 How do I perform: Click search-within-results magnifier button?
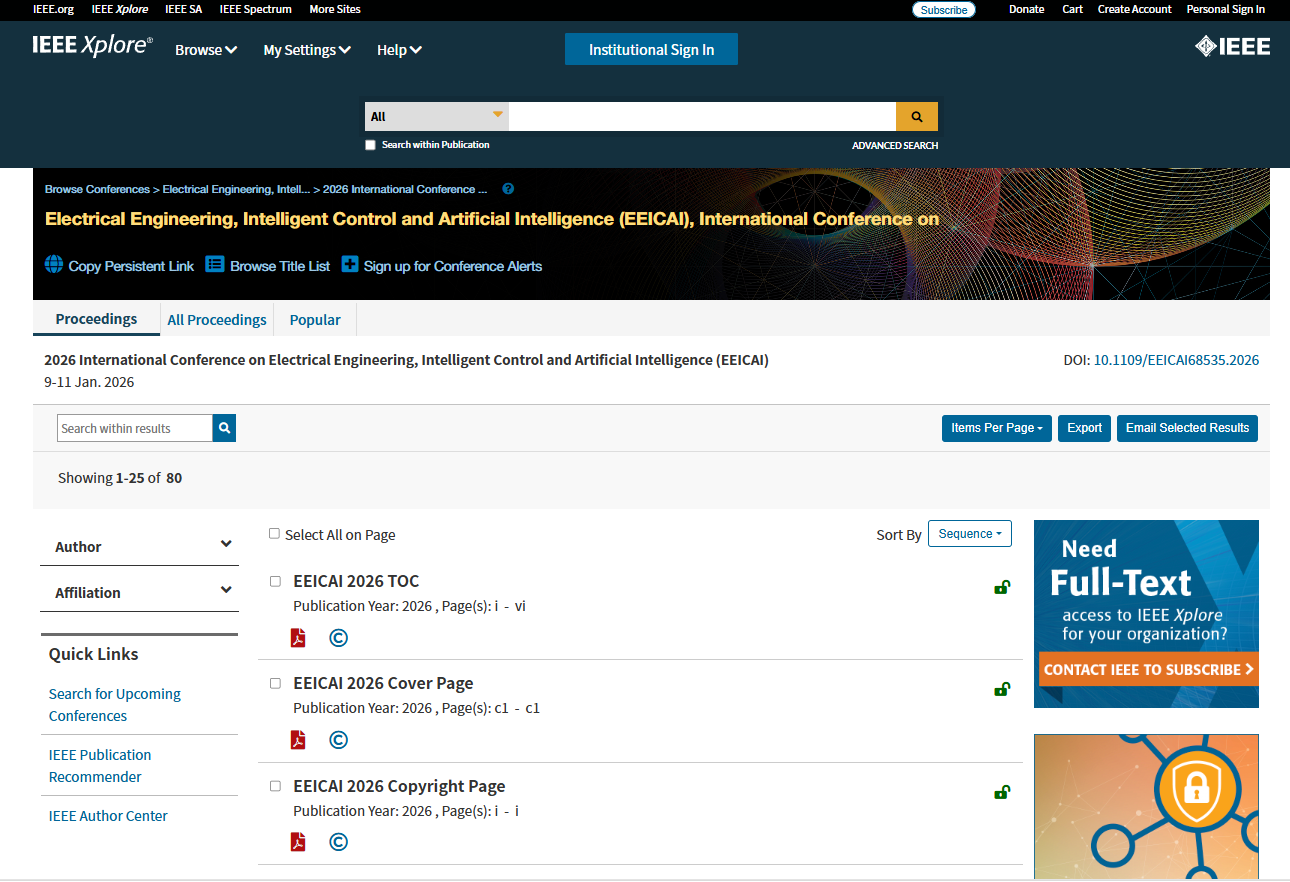click(224, 428)
